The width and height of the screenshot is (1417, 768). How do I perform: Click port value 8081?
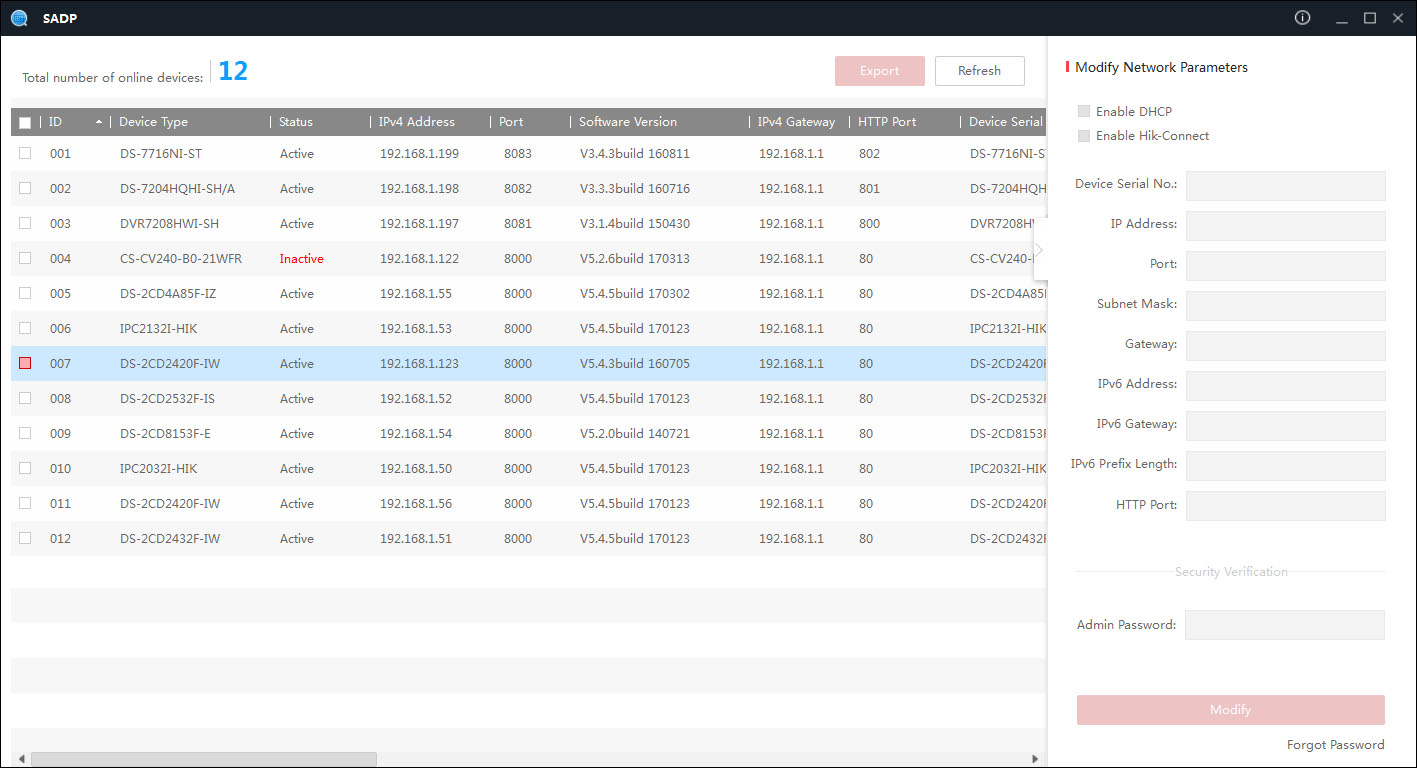pos(518,224)
